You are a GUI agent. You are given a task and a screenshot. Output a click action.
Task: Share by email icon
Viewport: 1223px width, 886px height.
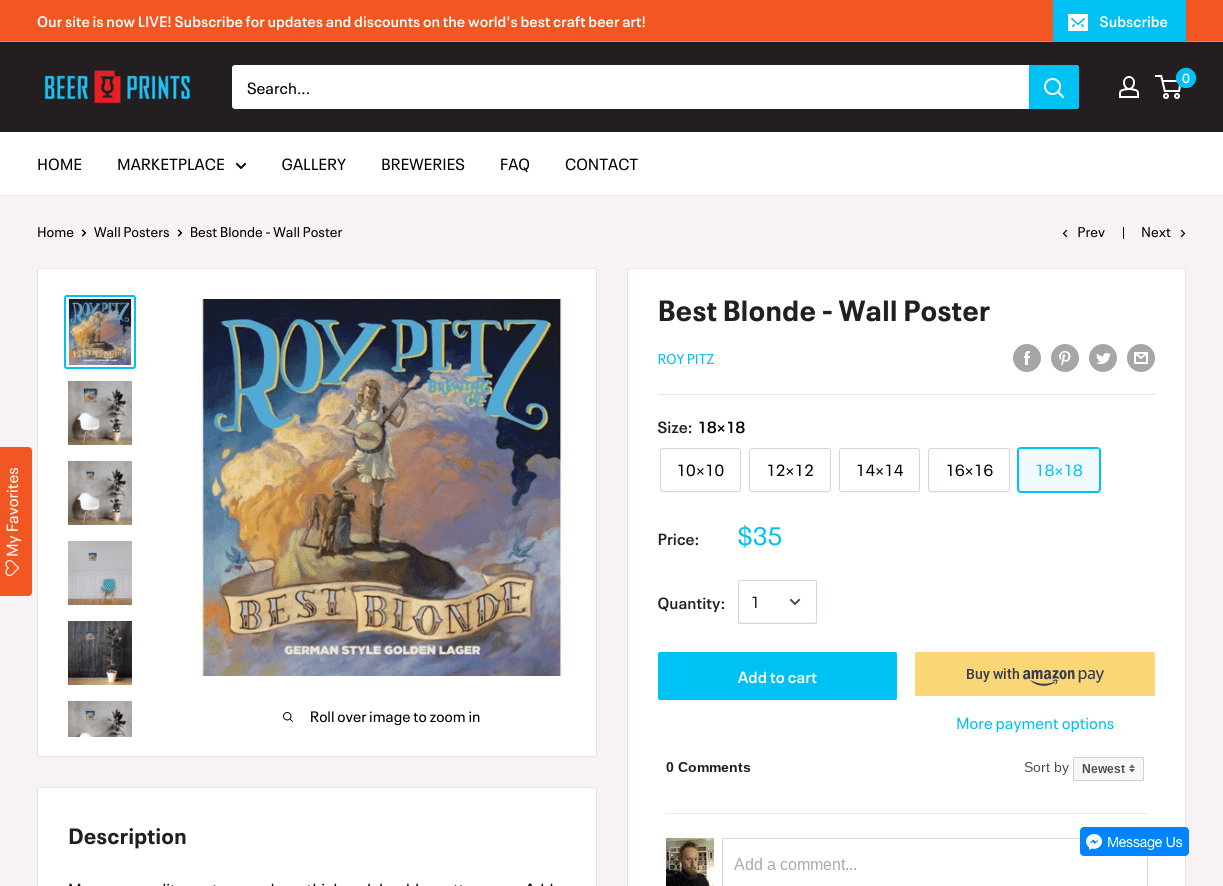pyautogui.click(x=1141, y=358)
